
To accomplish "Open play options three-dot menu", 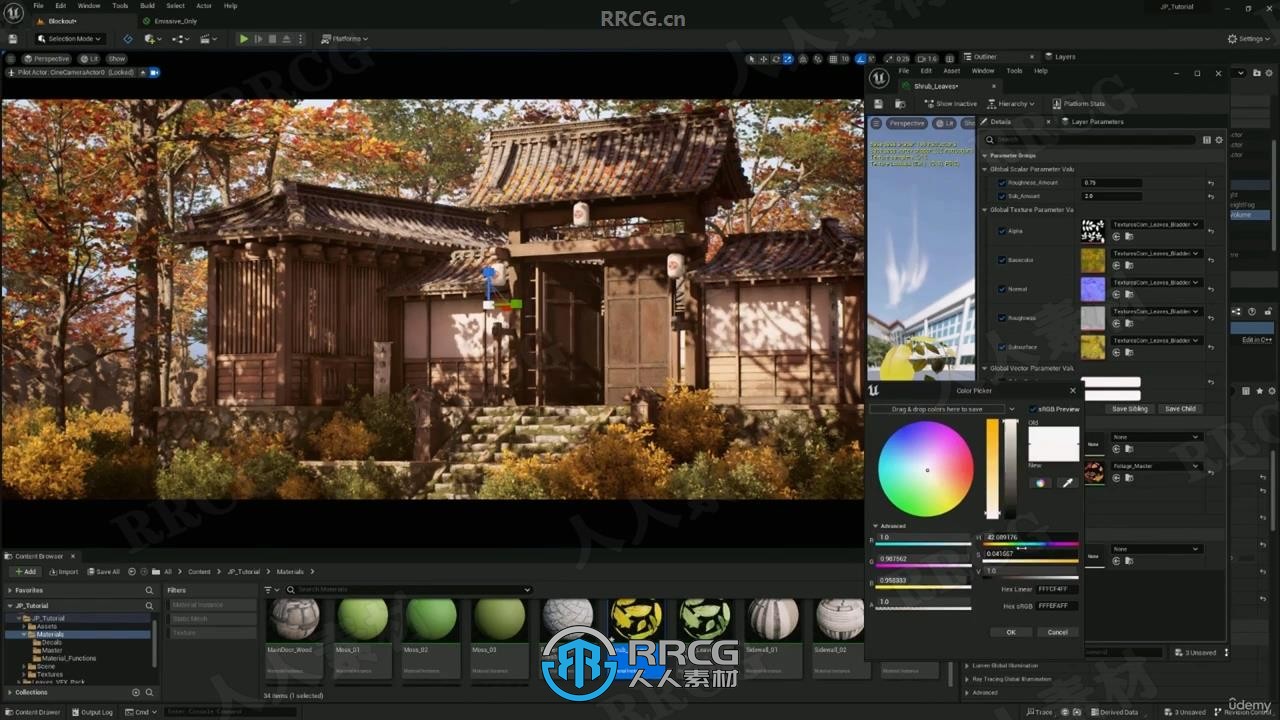I will coord(302,39).
